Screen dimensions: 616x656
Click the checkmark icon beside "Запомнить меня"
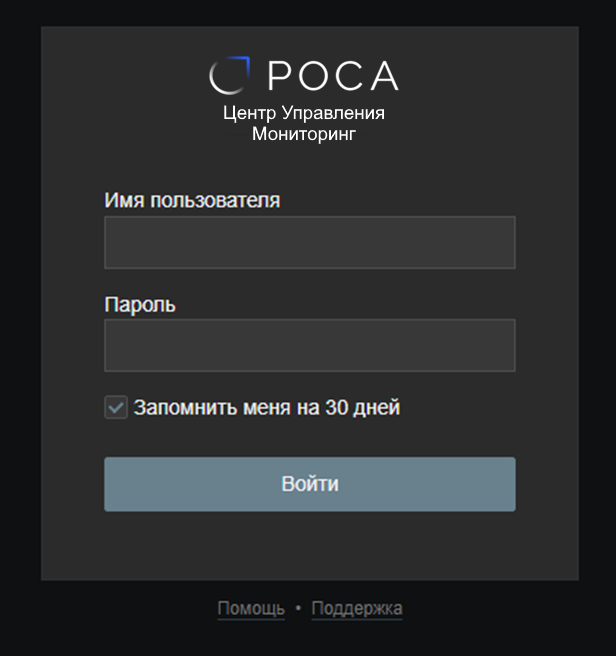pos(116,408)
